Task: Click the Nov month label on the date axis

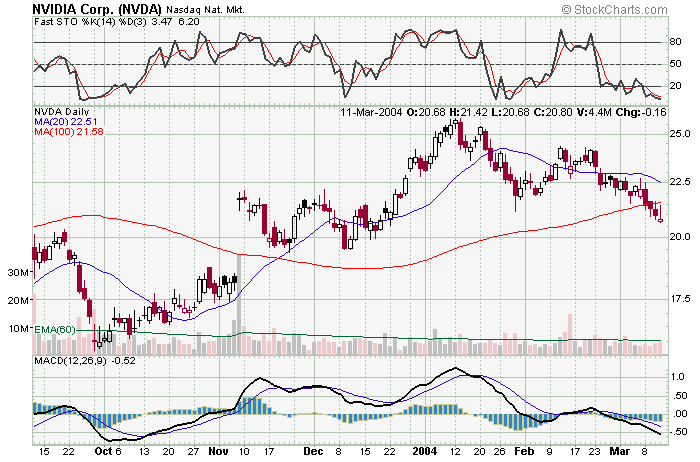Action: click(218, 451)
